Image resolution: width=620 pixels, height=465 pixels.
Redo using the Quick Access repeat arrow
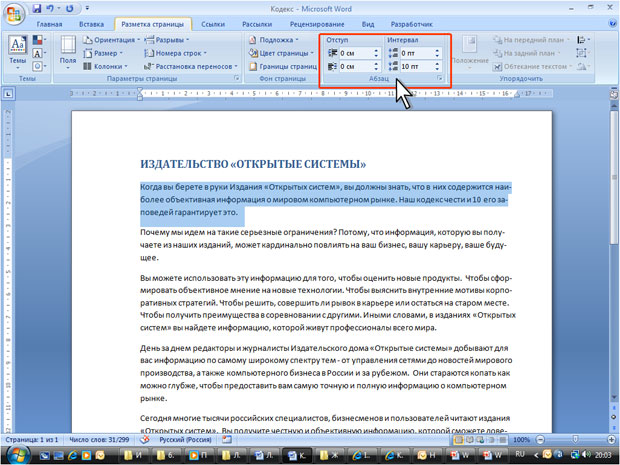[70, 8]
